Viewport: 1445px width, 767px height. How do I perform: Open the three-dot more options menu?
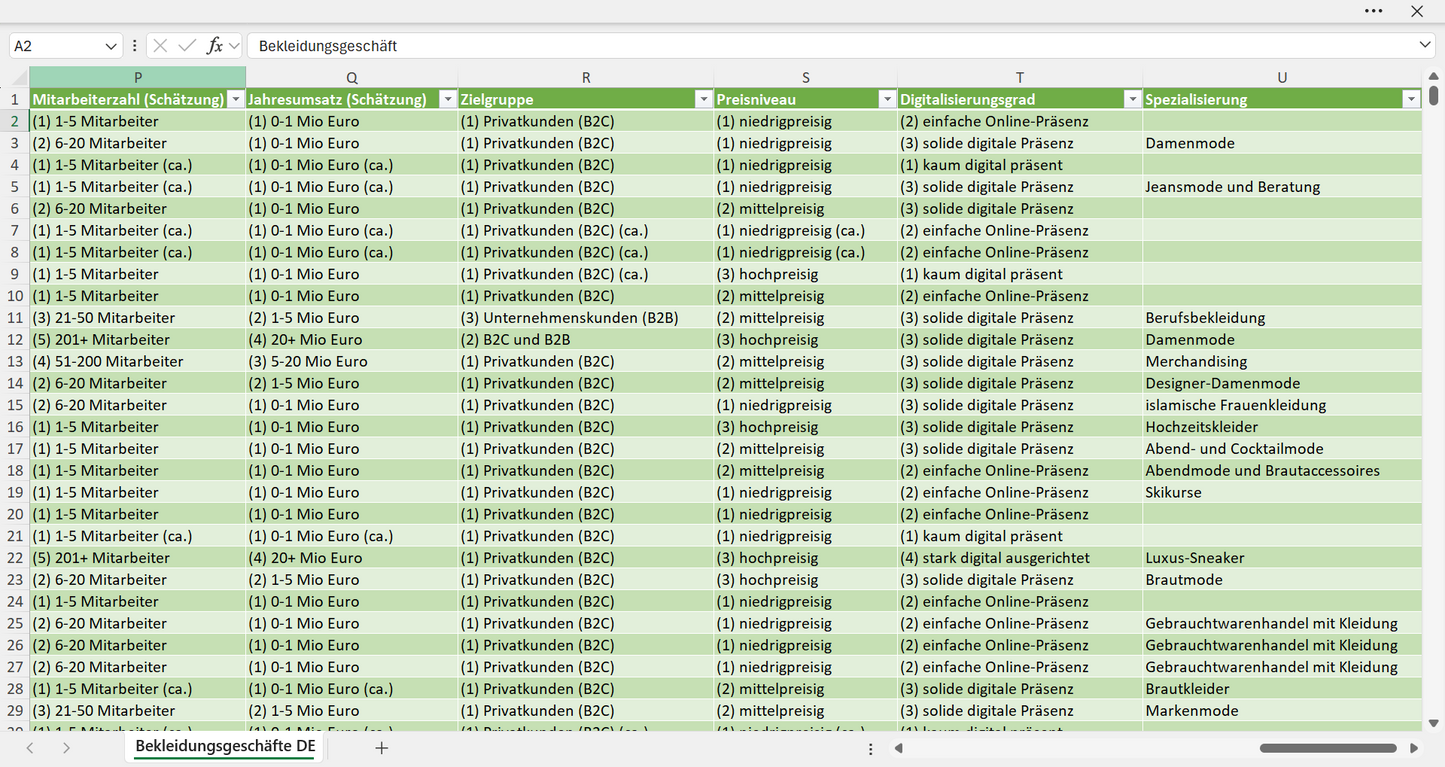(x=1373, y=11)
